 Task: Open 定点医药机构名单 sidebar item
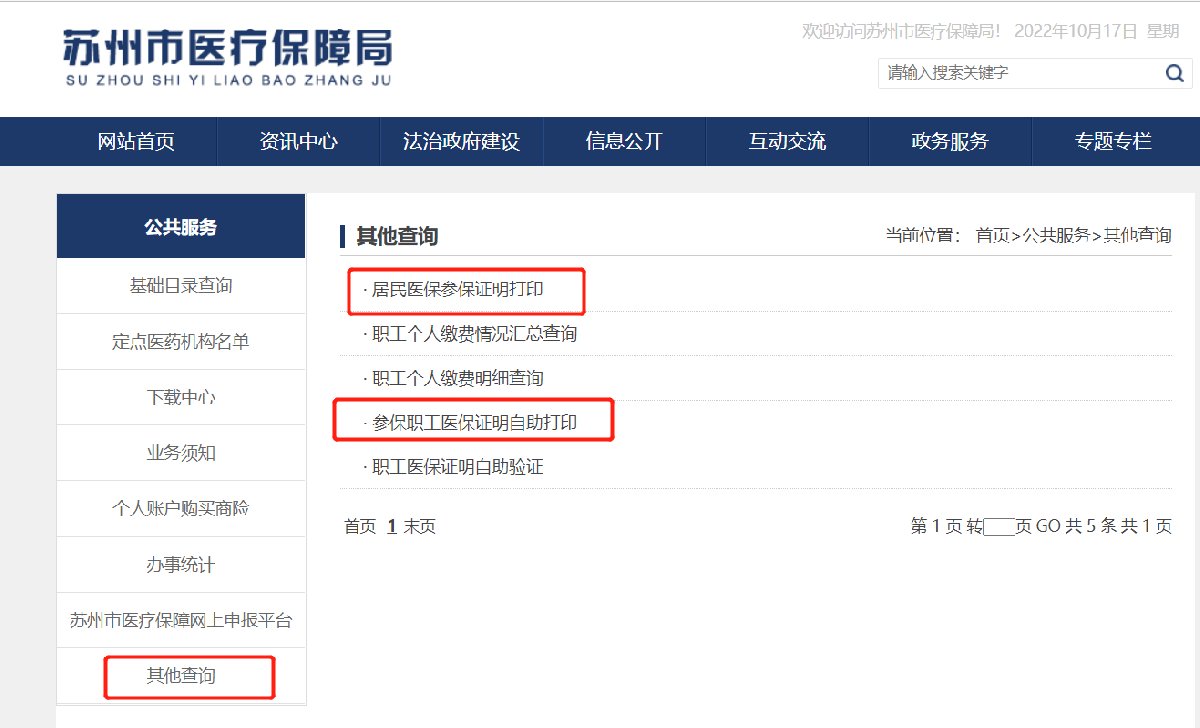pos(181,342)
